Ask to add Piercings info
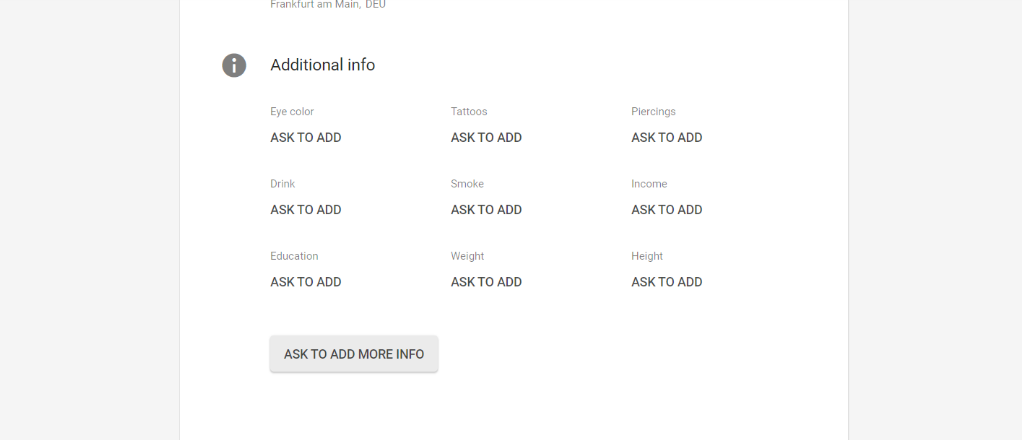1022x440 pixels. point(667,138)
